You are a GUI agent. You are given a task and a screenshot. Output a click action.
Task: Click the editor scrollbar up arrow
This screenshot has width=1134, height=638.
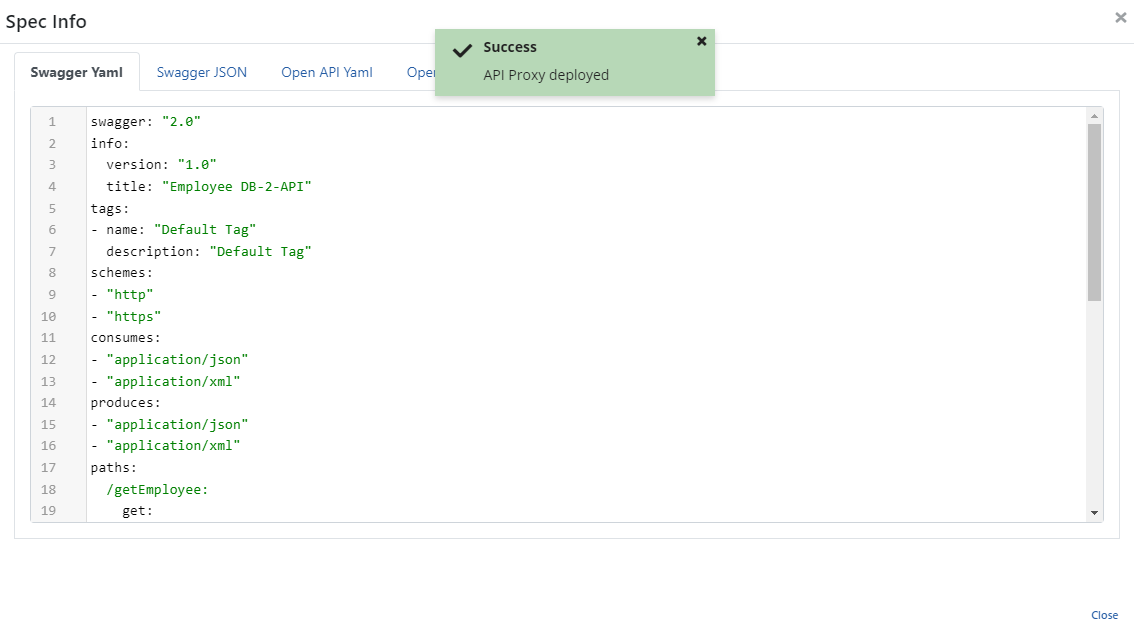pyautogui.click(x=1095, y=116)
